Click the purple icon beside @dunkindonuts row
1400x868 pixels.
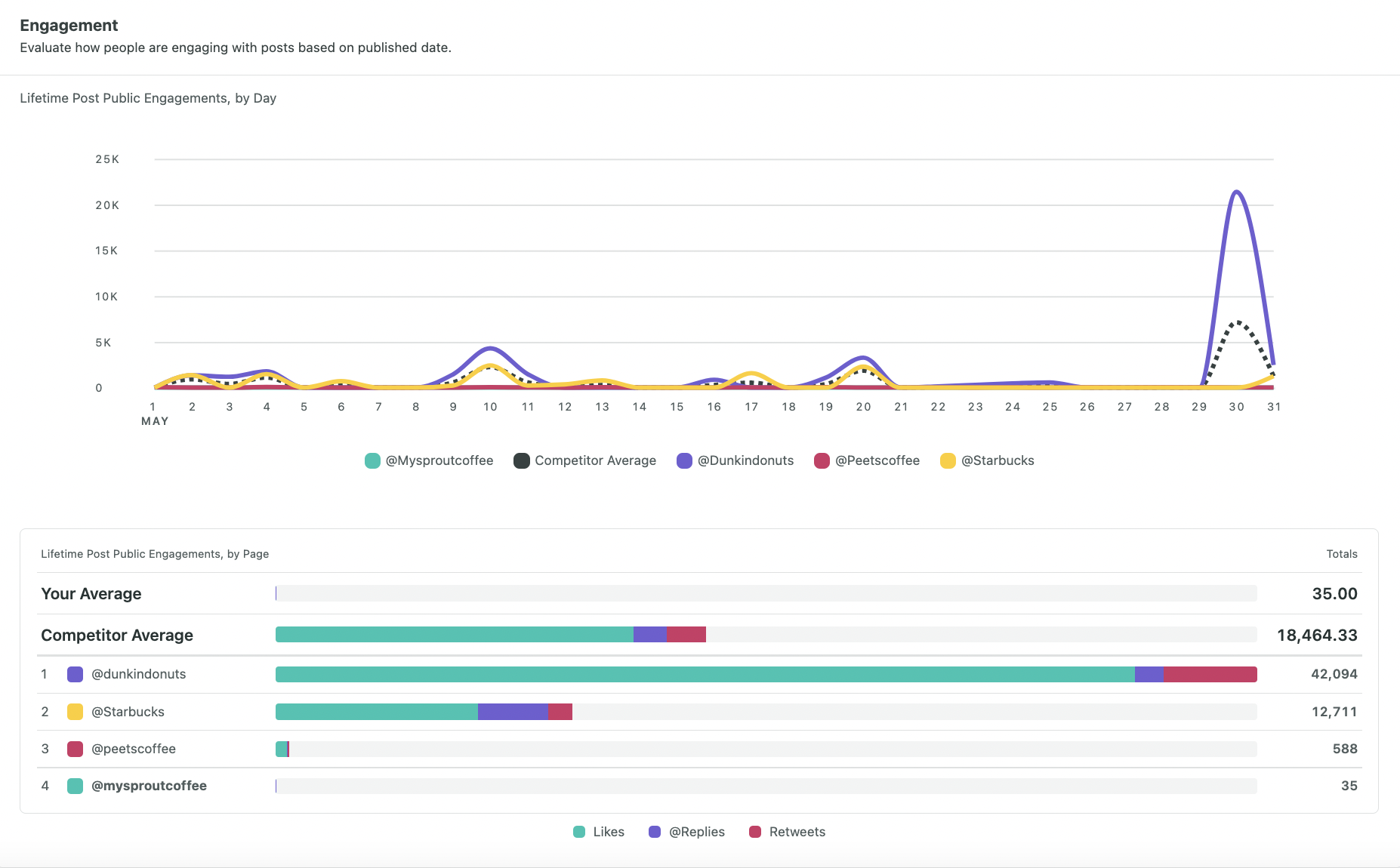pyautogui.click(x=75, y=674)
